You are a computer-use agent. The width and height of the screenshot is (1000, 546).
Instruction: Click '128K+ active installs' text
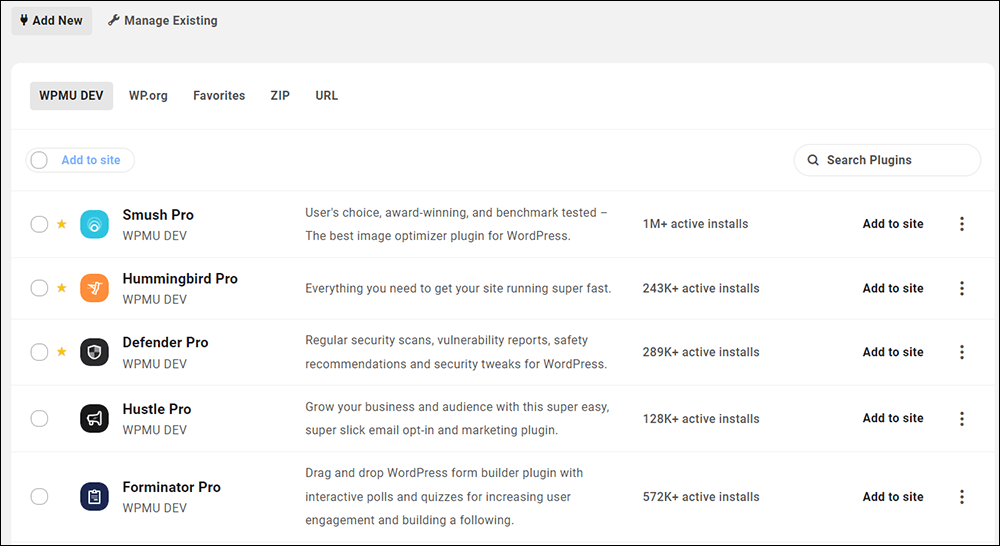(x=701, y=419)
